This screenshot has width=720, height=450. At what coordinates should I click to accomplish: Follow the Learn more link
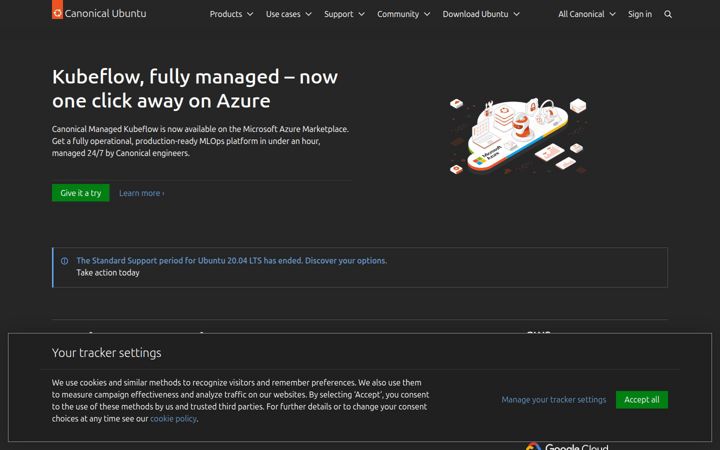pos(141,193)
